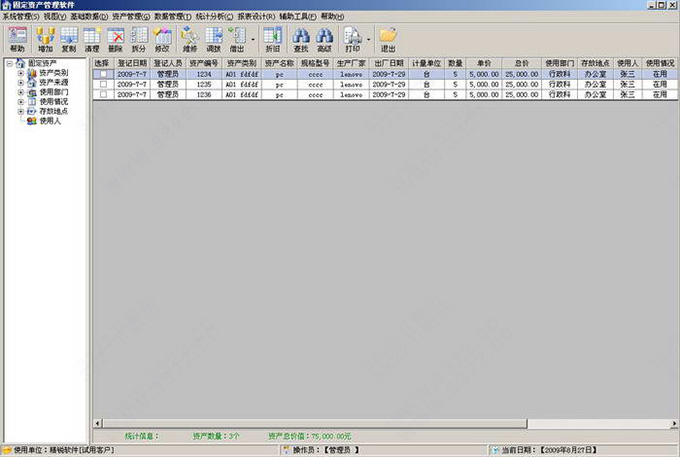Screen dimensions: 680x457
Task: Click the asset number cell 1234
Action: coord(204,74)
